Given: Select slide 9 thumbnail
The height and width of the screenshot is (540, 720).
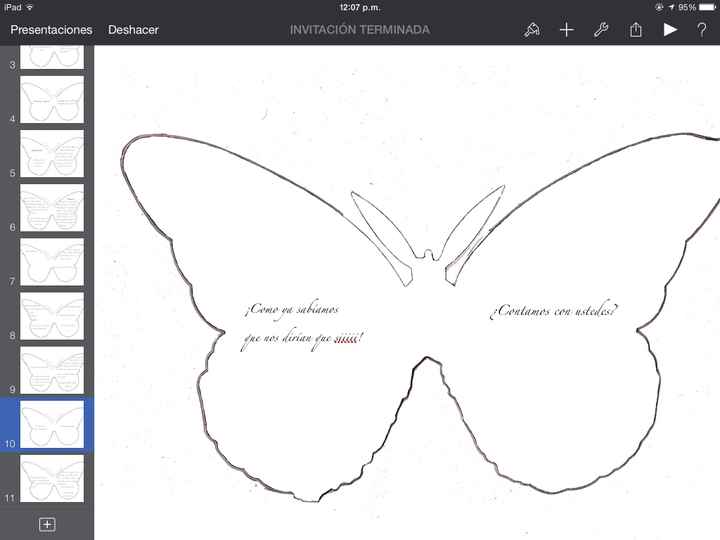Looking at the screenshot, I should tap(52, 370).
